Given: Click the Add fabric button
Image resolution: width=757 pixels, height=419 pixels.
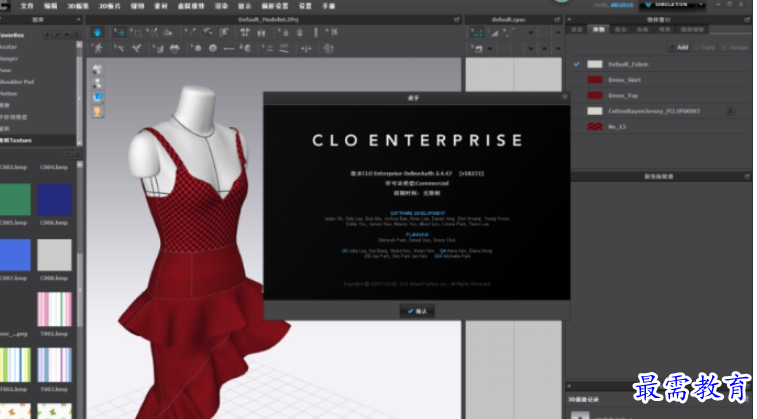Looking at the screenshot, I should pyautogui.click(x=678, y=47).
